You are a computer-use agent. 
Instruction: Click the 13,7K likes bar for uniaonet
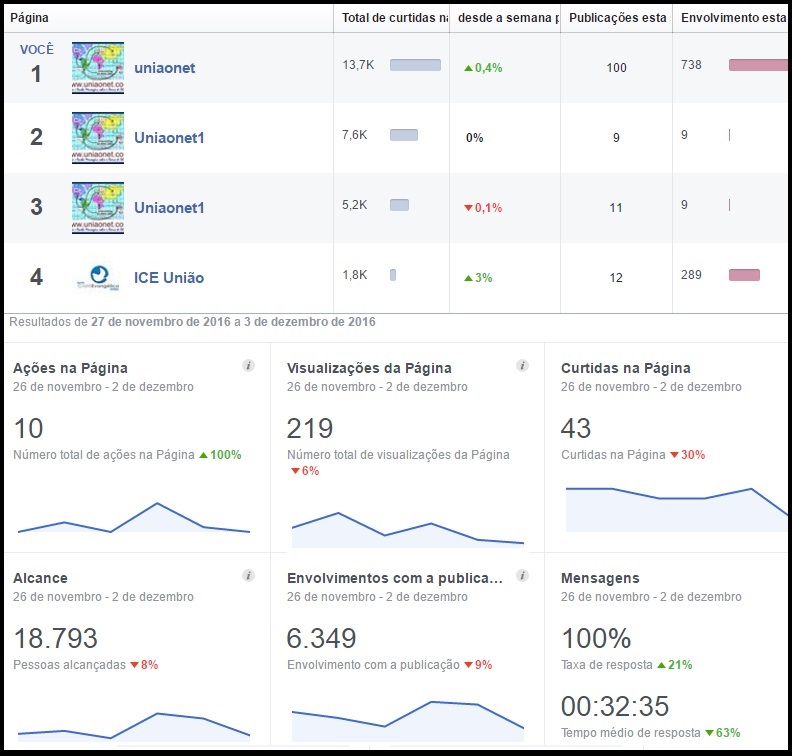[x=415, y=65]
